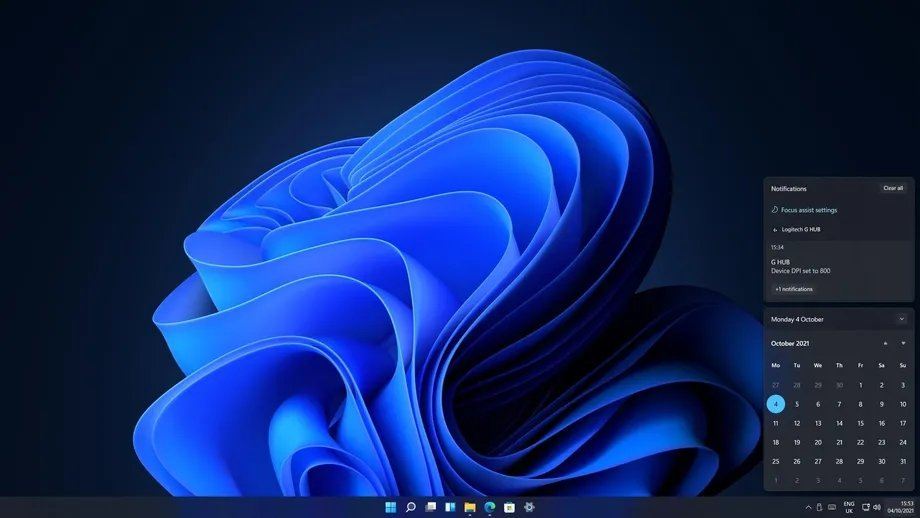Launch Microsoft Edge from the taskbar
Screen dimensions: 920x518
(490, 507)
